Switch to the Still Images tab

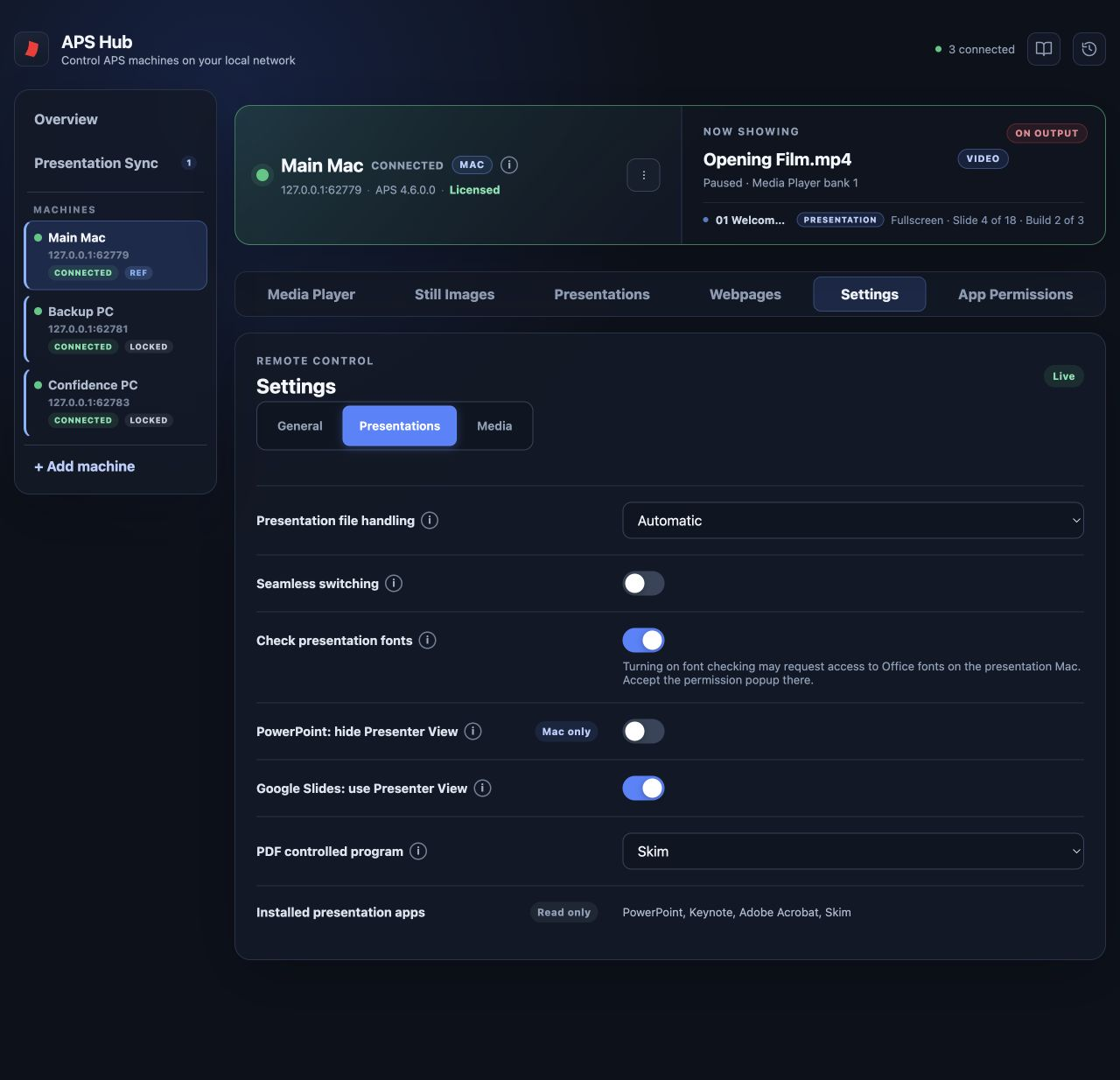coord(454,294)
